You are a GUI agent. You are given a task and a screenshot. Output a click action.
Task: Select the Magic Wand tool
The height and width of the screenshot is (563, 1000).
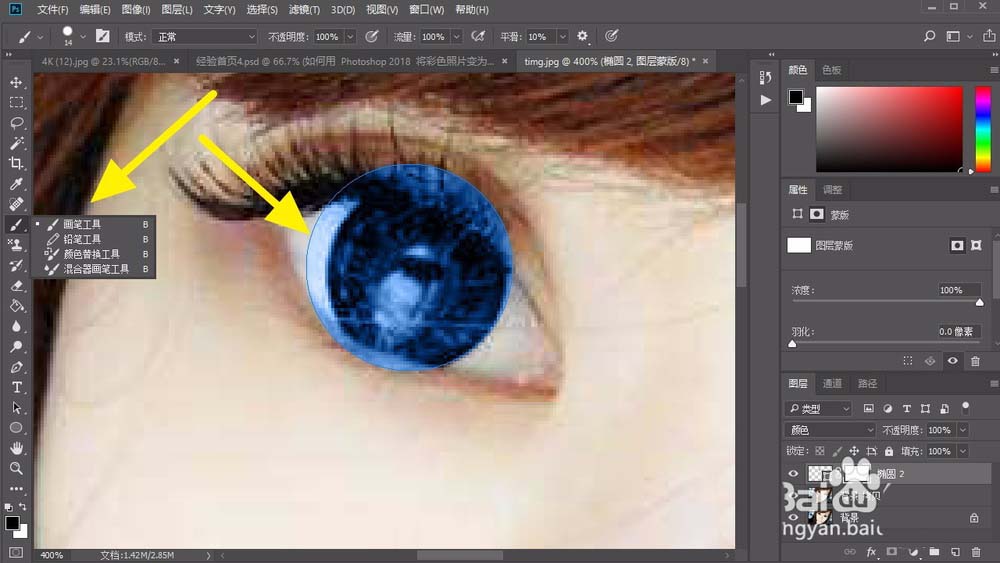[16, 143]
